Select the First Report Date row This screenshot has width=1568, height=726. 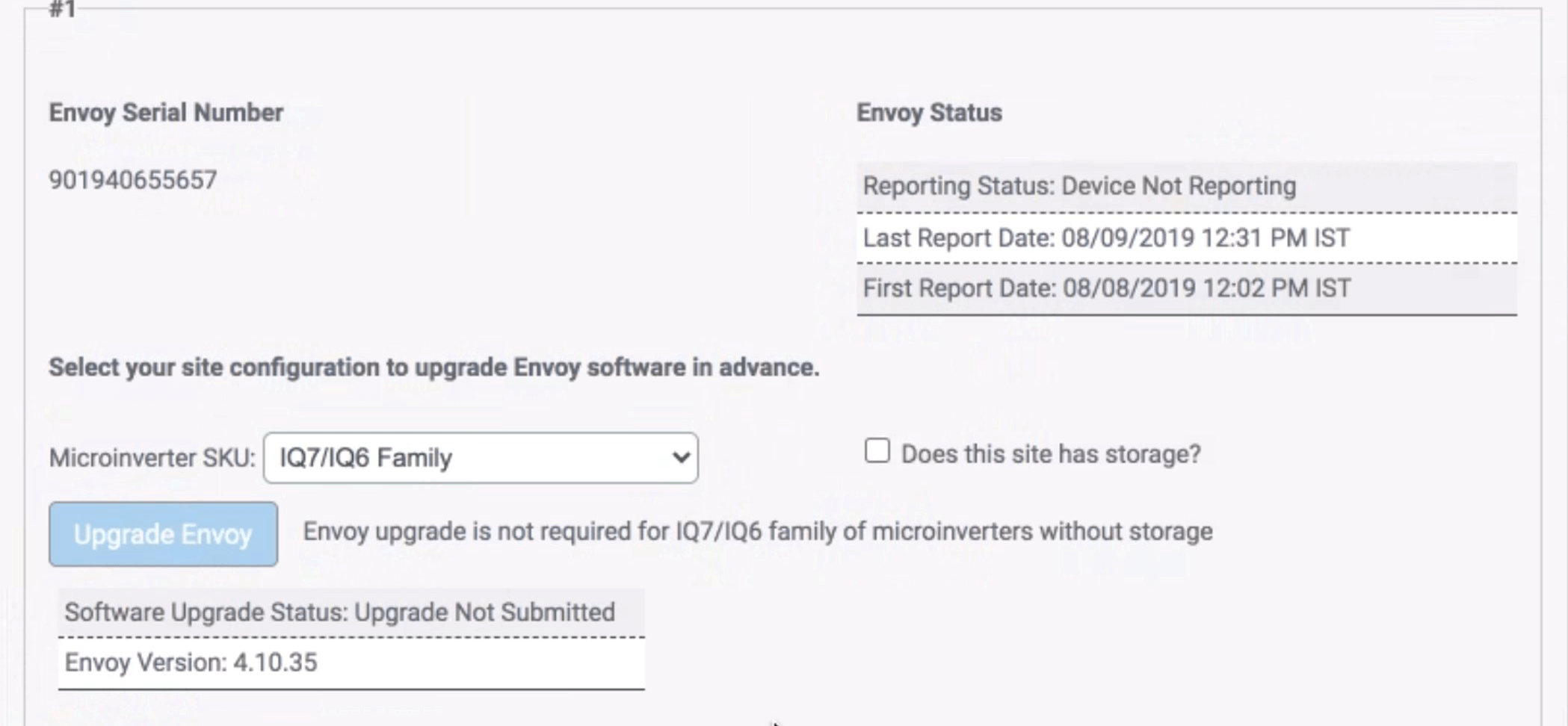pyautogui.click(x=1185, y=288)
